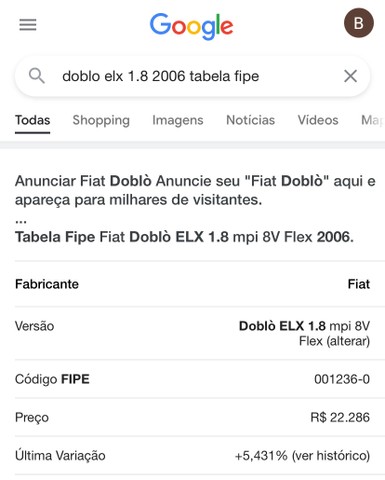Open the Tabela Fipe Fiat Doblò ELX heading

pyautogui.click(x=184, y=237)
